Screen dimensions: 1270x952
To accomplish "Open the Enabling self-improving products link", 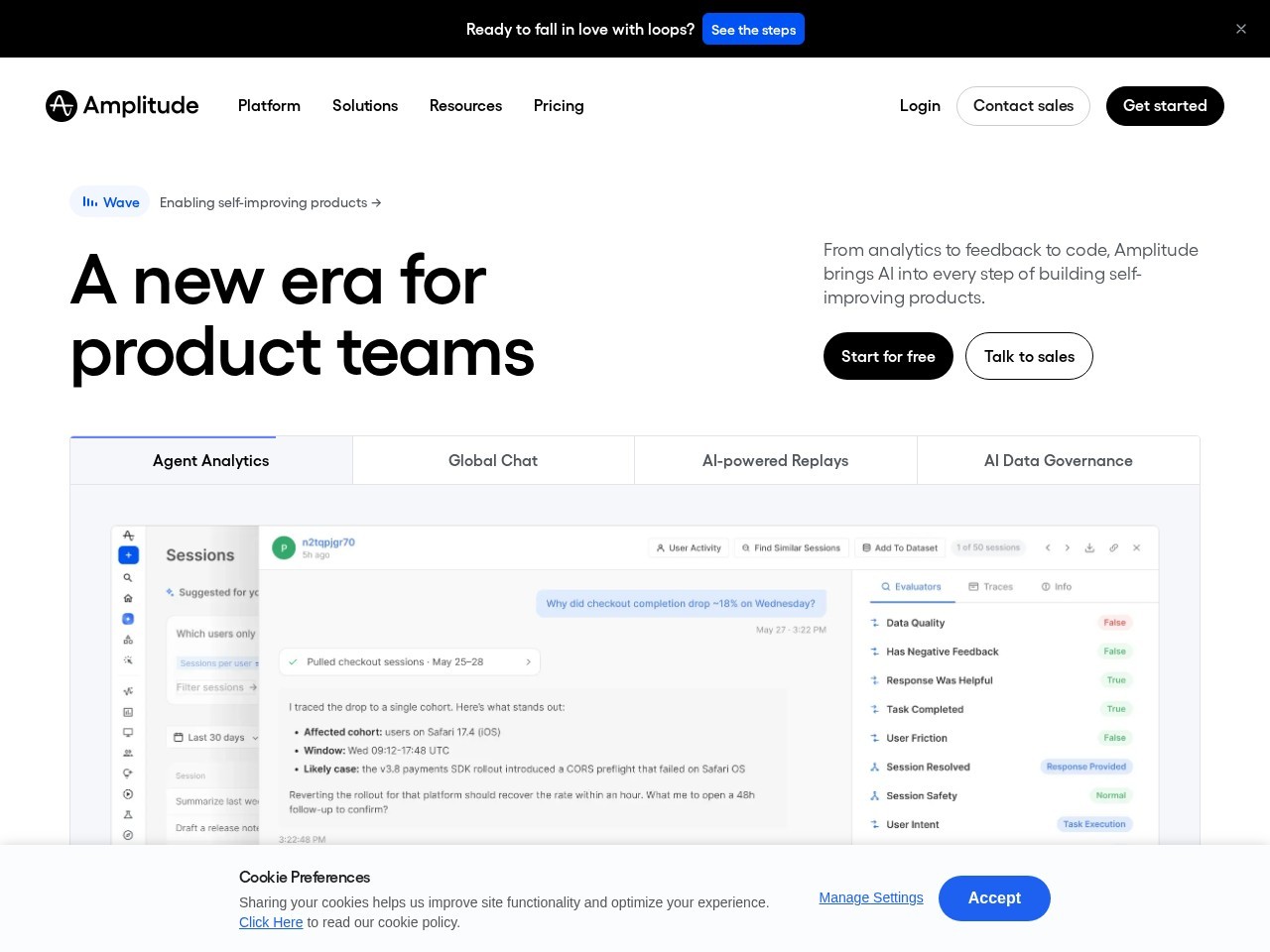I will tap(270, 202).
